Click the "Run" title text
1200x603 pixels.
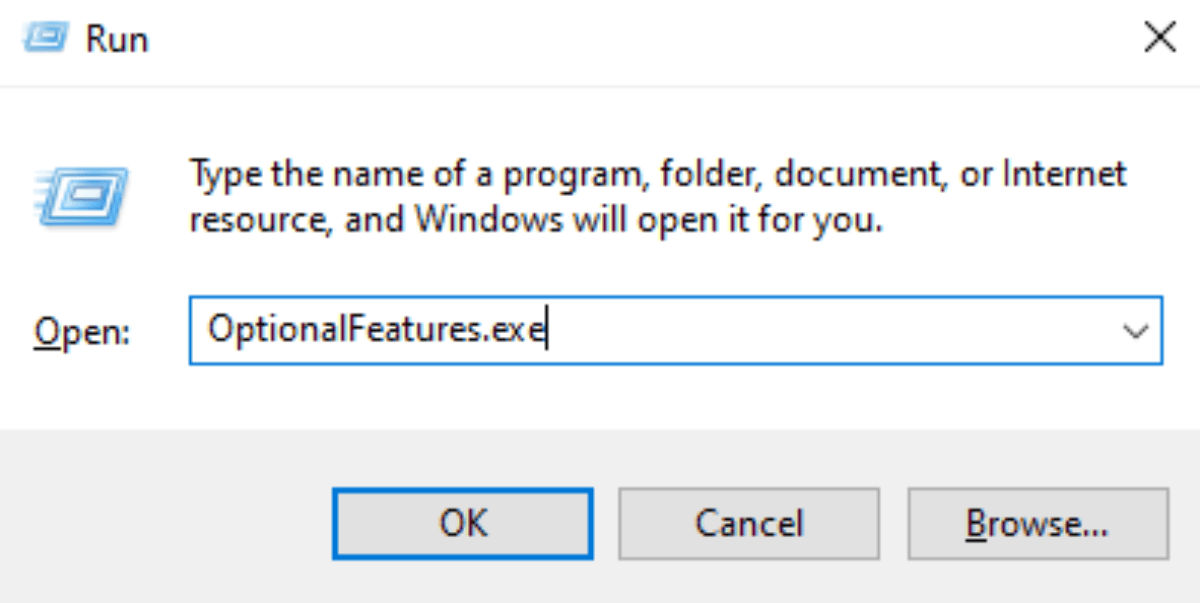click(117, 39)
